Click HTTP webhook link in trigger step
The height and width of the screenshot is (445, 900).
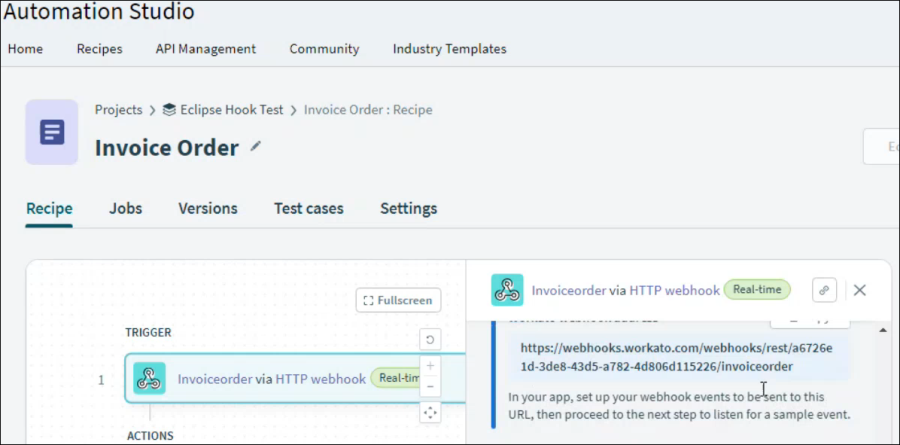[320, 379]
